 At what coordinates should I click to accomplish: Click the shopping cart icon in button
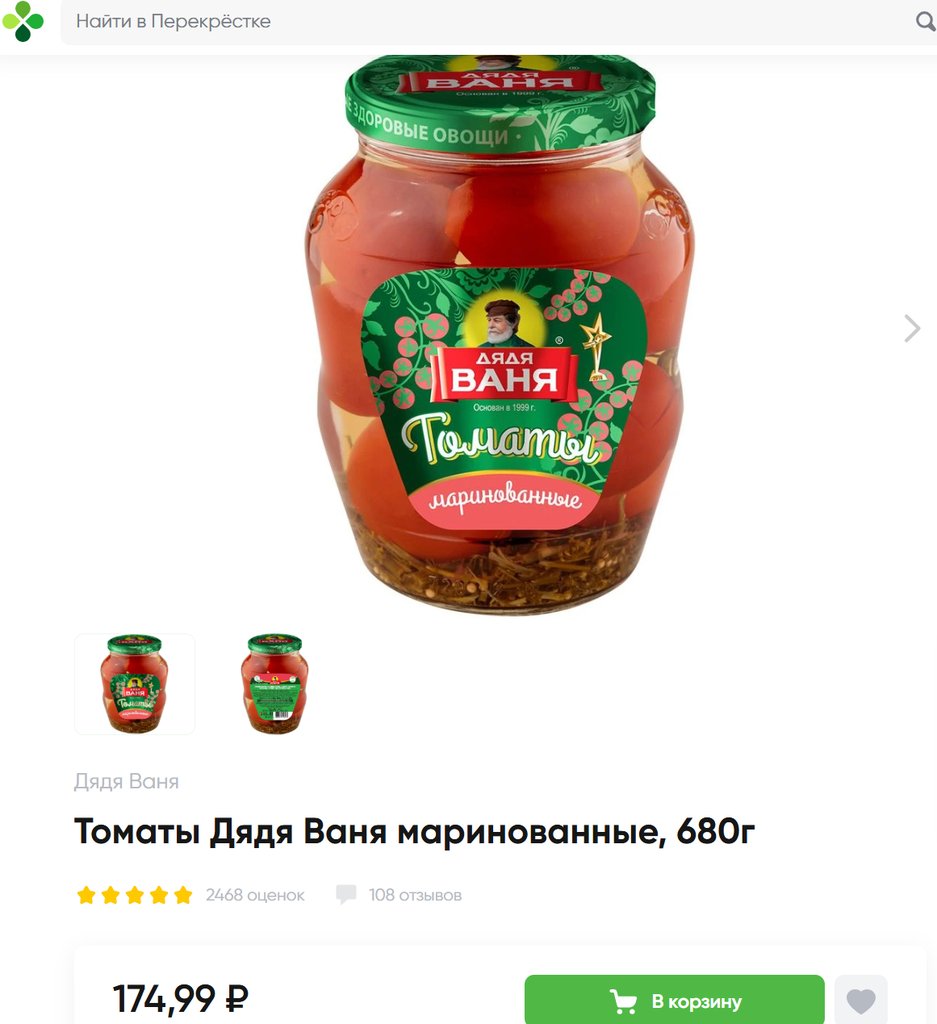tap(623, 1001)
